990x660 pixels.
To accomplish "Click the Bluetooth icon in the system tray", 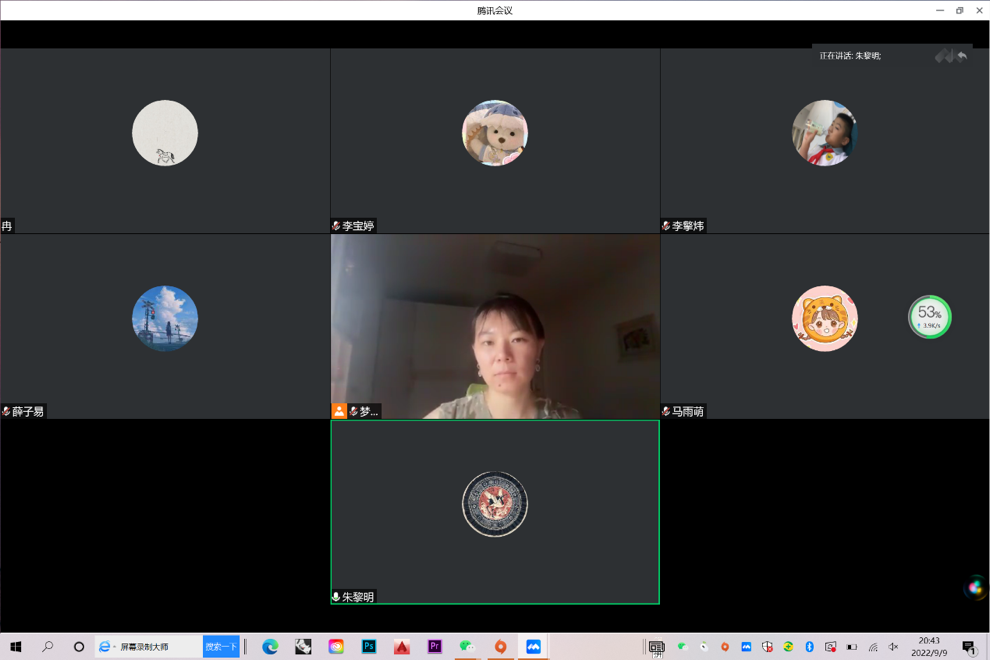I will coord(809,645).
